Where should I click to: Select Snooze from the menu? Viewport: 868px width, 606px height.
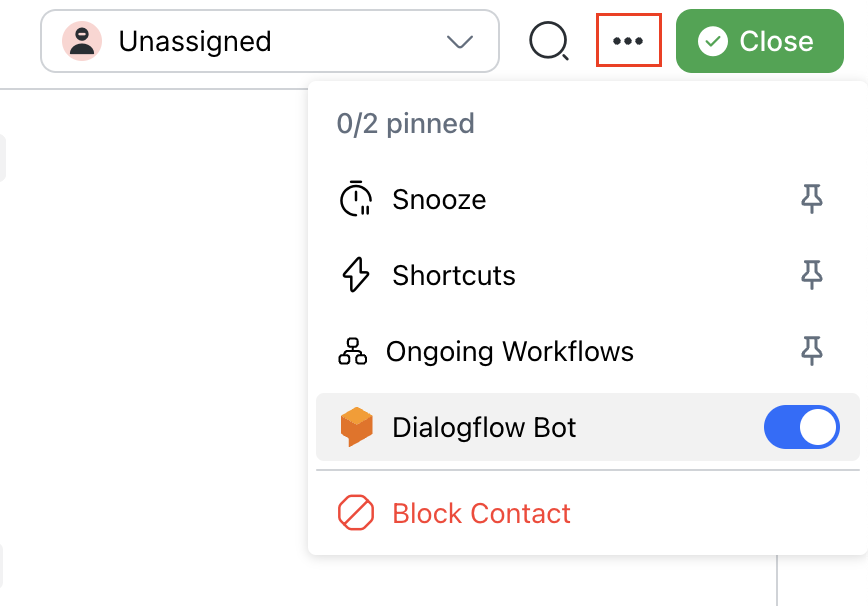pos(439,199)
